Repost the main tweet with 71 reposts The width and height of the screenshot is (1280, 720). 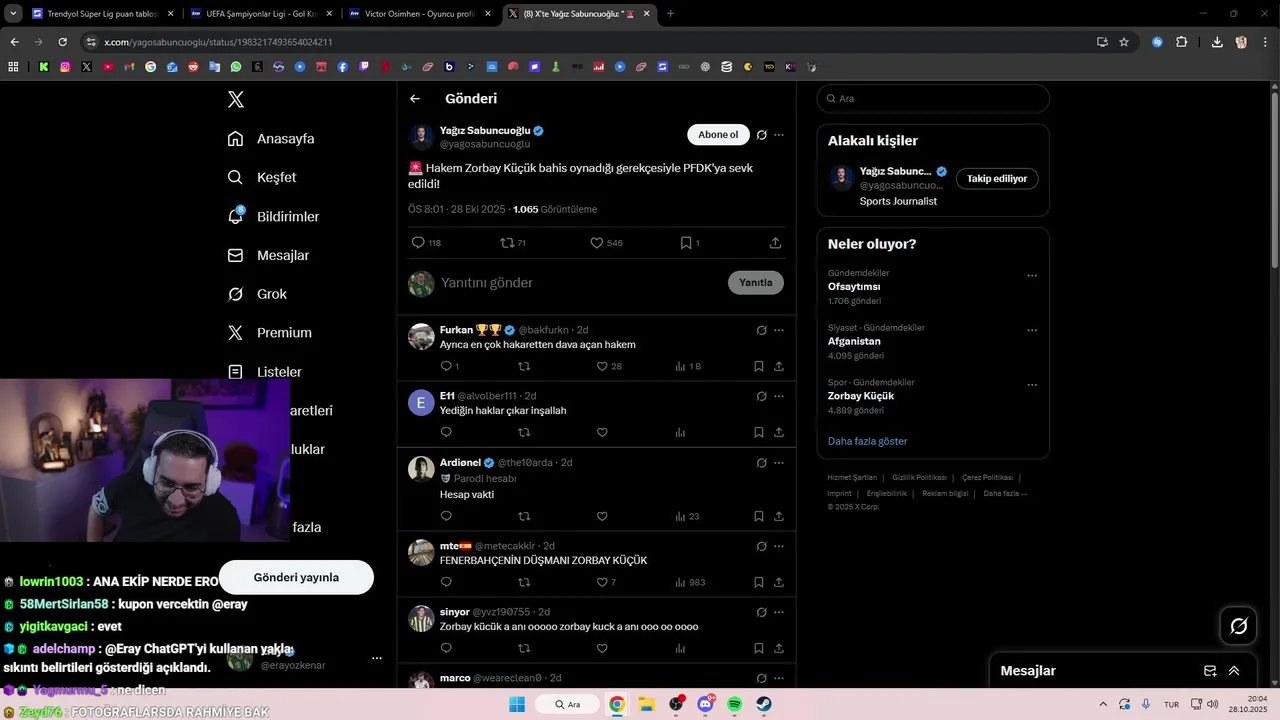click(x=507, y=243)
